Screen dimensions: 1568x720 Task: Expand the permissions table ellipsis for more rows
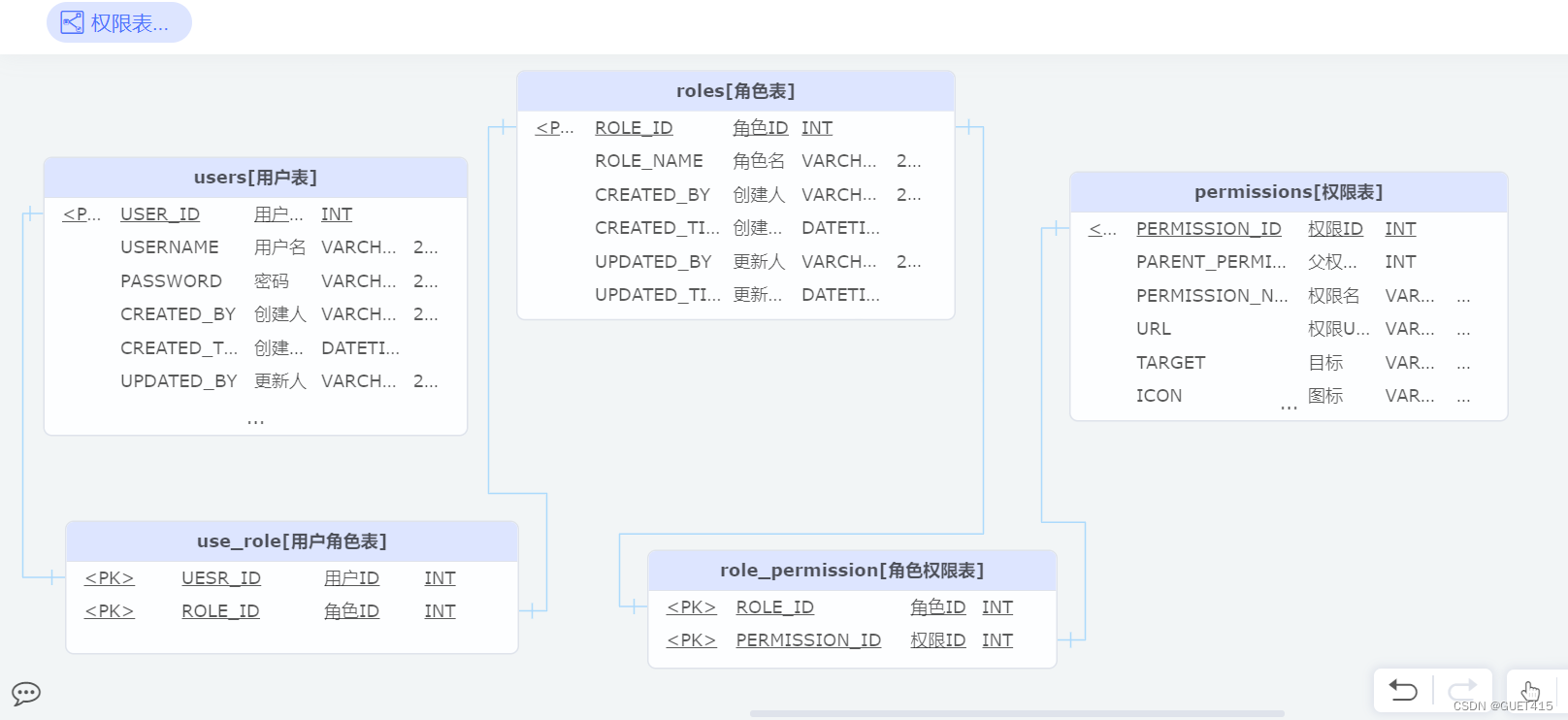point(1289,408)
